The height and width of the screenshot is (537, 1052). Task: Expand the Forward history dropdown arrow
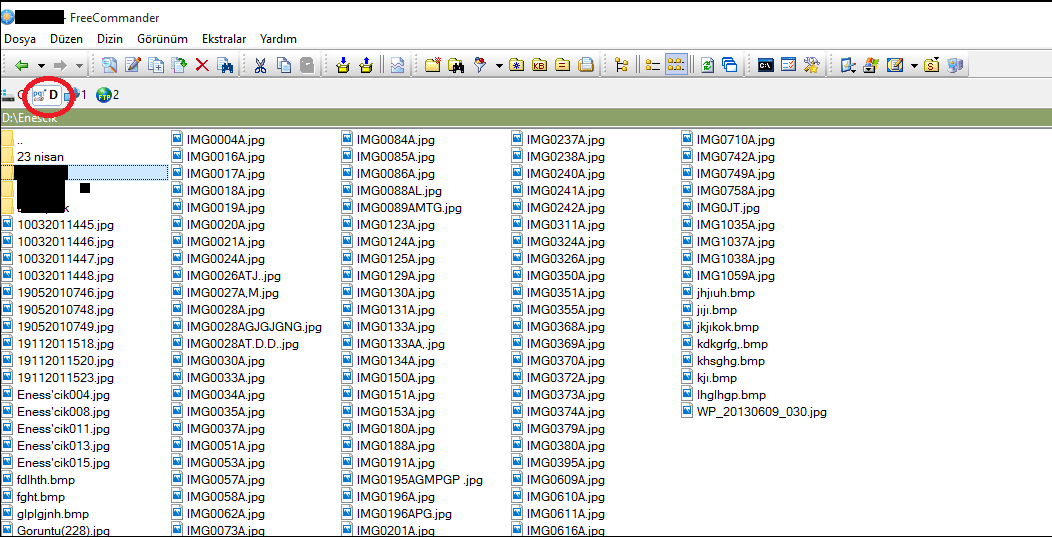(79, 66)
